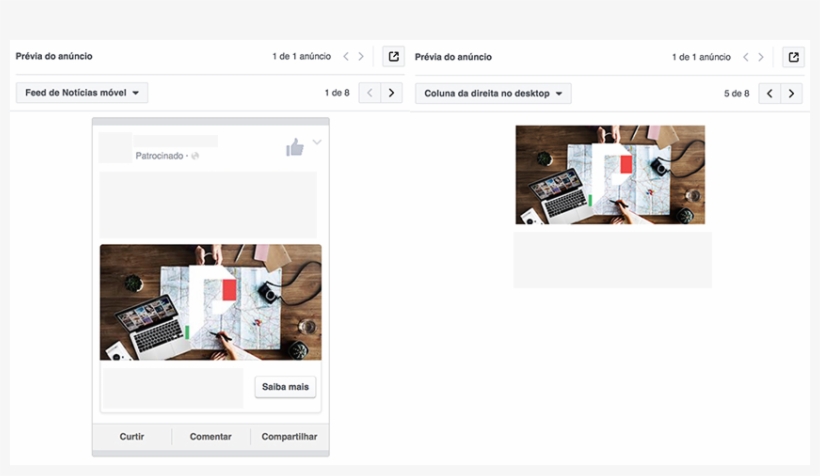Viewport: 820px width, 476px height.
Task: Open left ad preview in new window
Action: coord(393,57)
